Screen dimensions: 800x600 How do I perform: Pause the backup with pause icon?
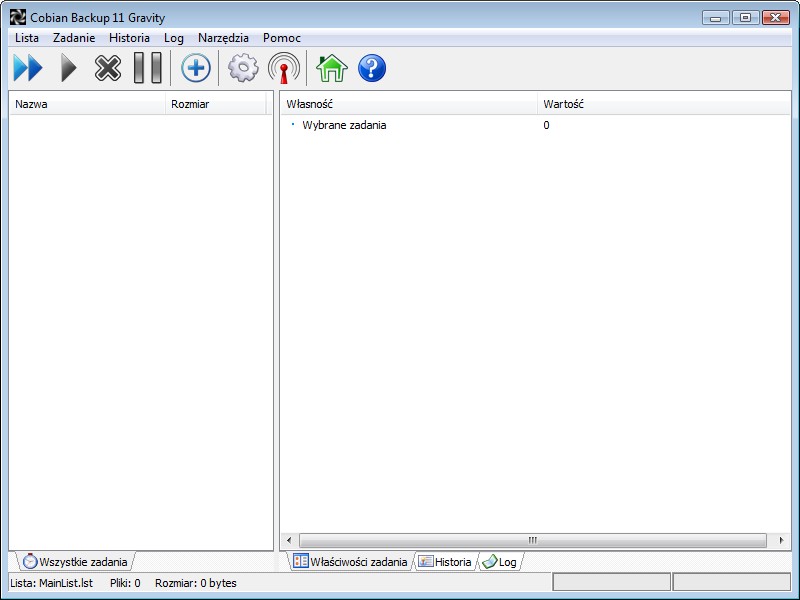(x=147, y=68)
